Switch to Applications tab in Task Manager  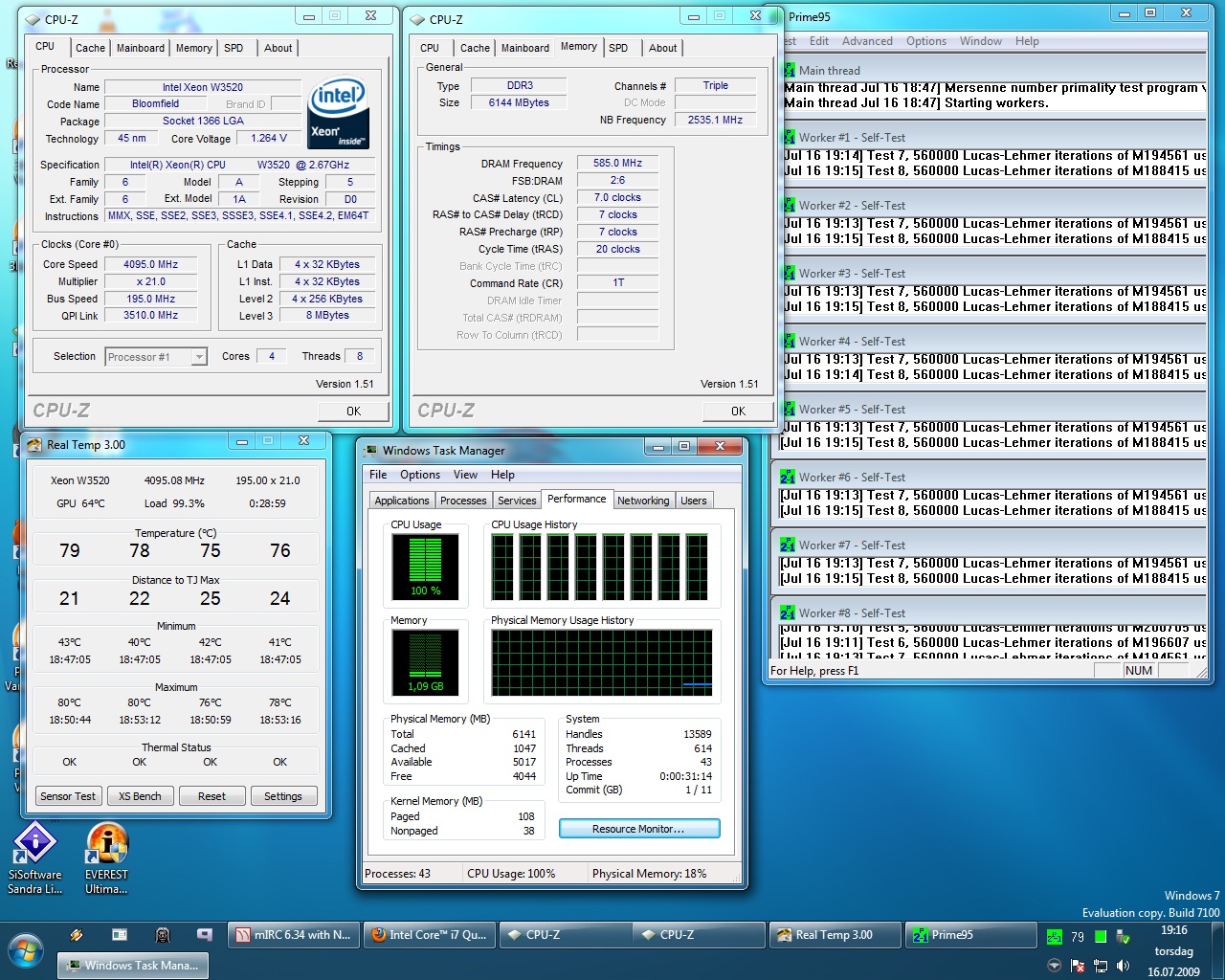click(402, 501)
